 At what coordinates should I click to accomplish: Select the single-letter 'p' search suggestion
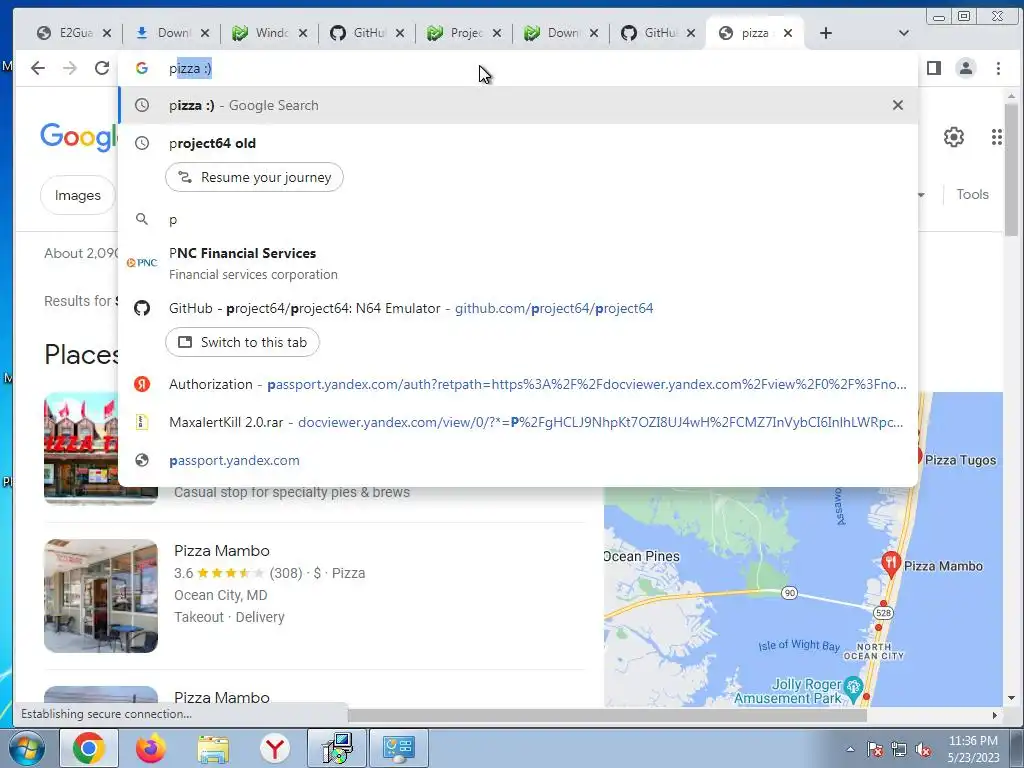click(518, 219)
